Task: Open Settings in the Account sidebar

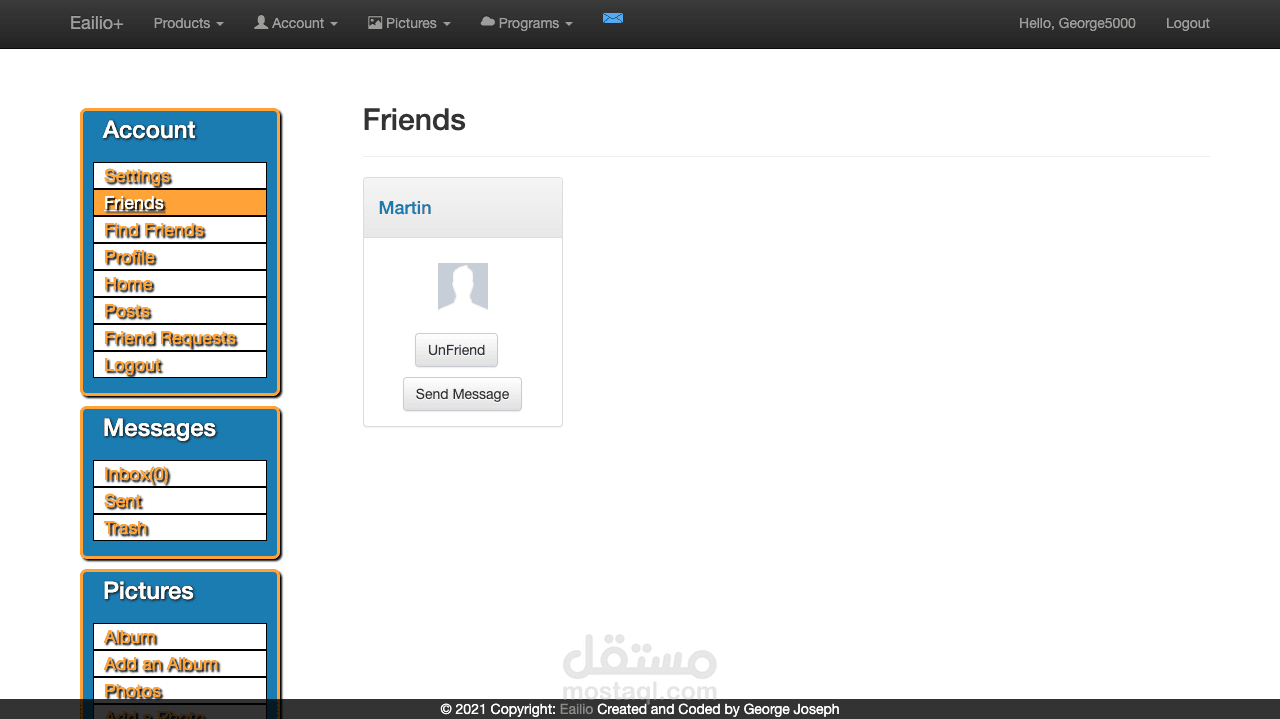Action: 180,176
